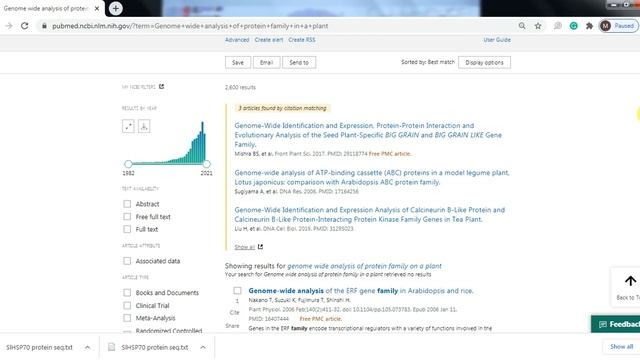
Task: Click Show all citation matches link
Action: point(244,247)
